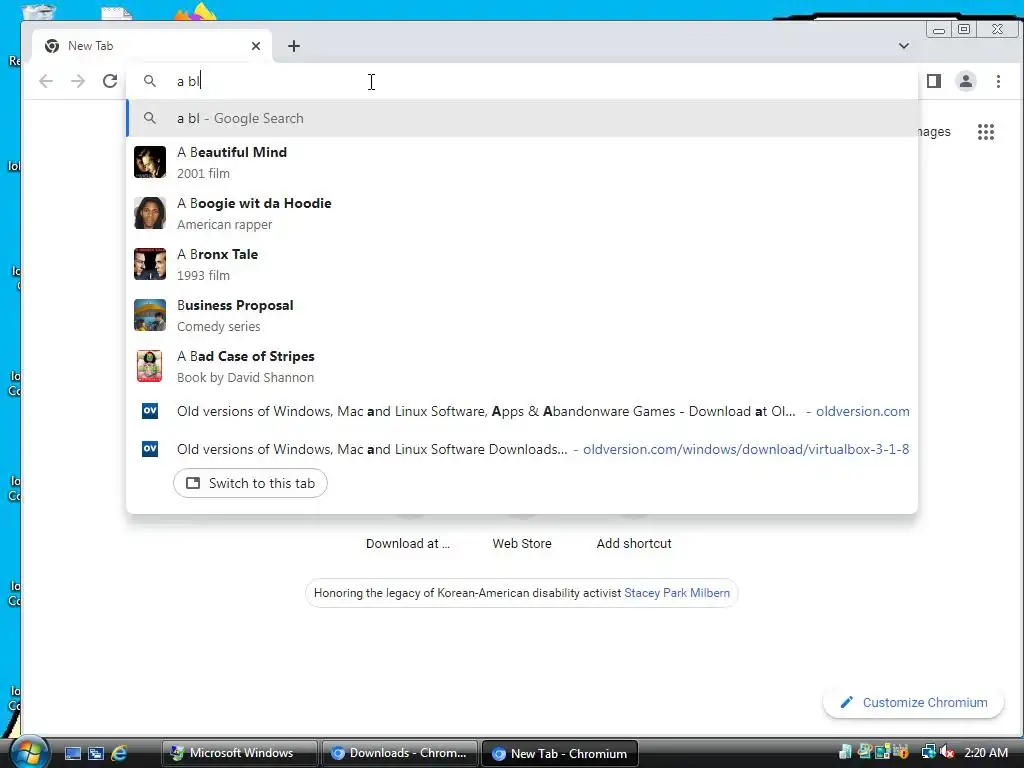Close the New Tab tab
Viewport: 1024px width, 768px height.
point(256,46)
